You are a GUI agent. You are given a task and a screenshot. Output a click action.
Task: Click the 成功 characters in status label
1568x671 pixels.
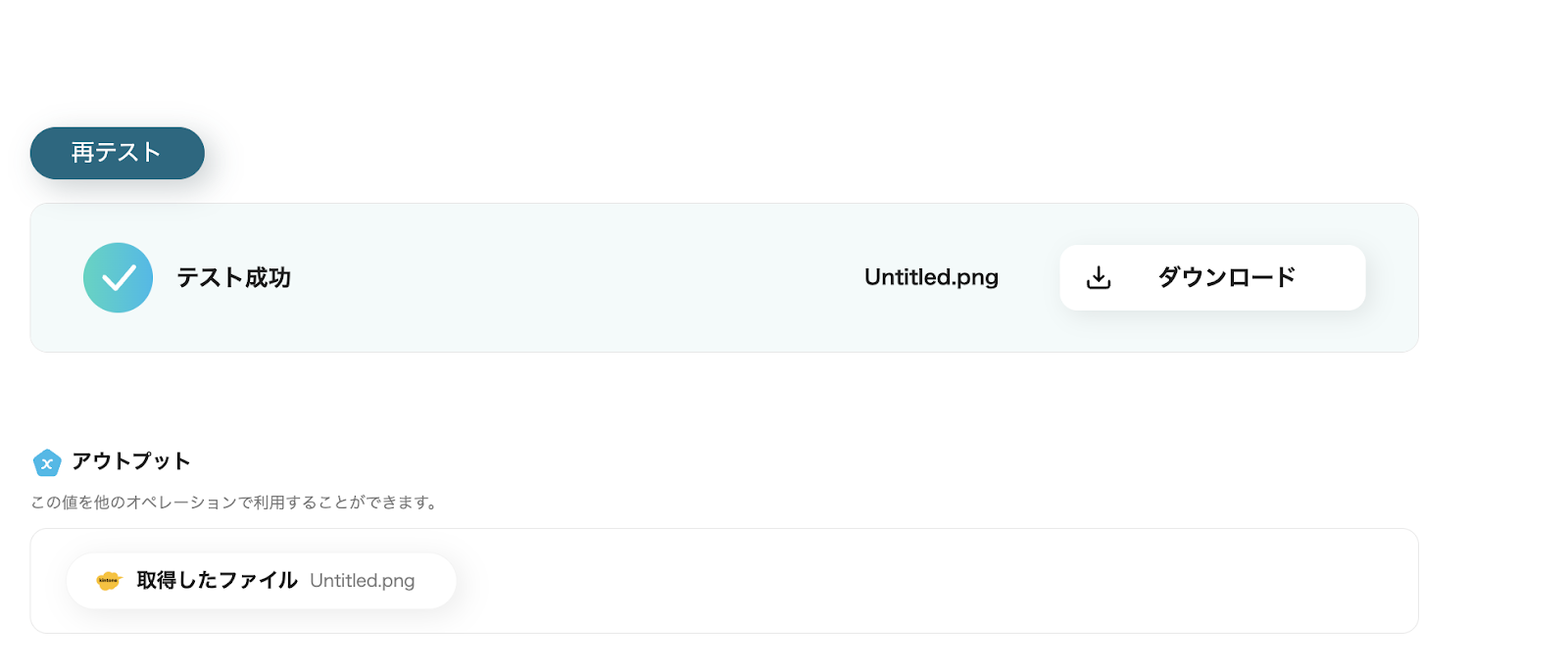click(x=268, y=278)
